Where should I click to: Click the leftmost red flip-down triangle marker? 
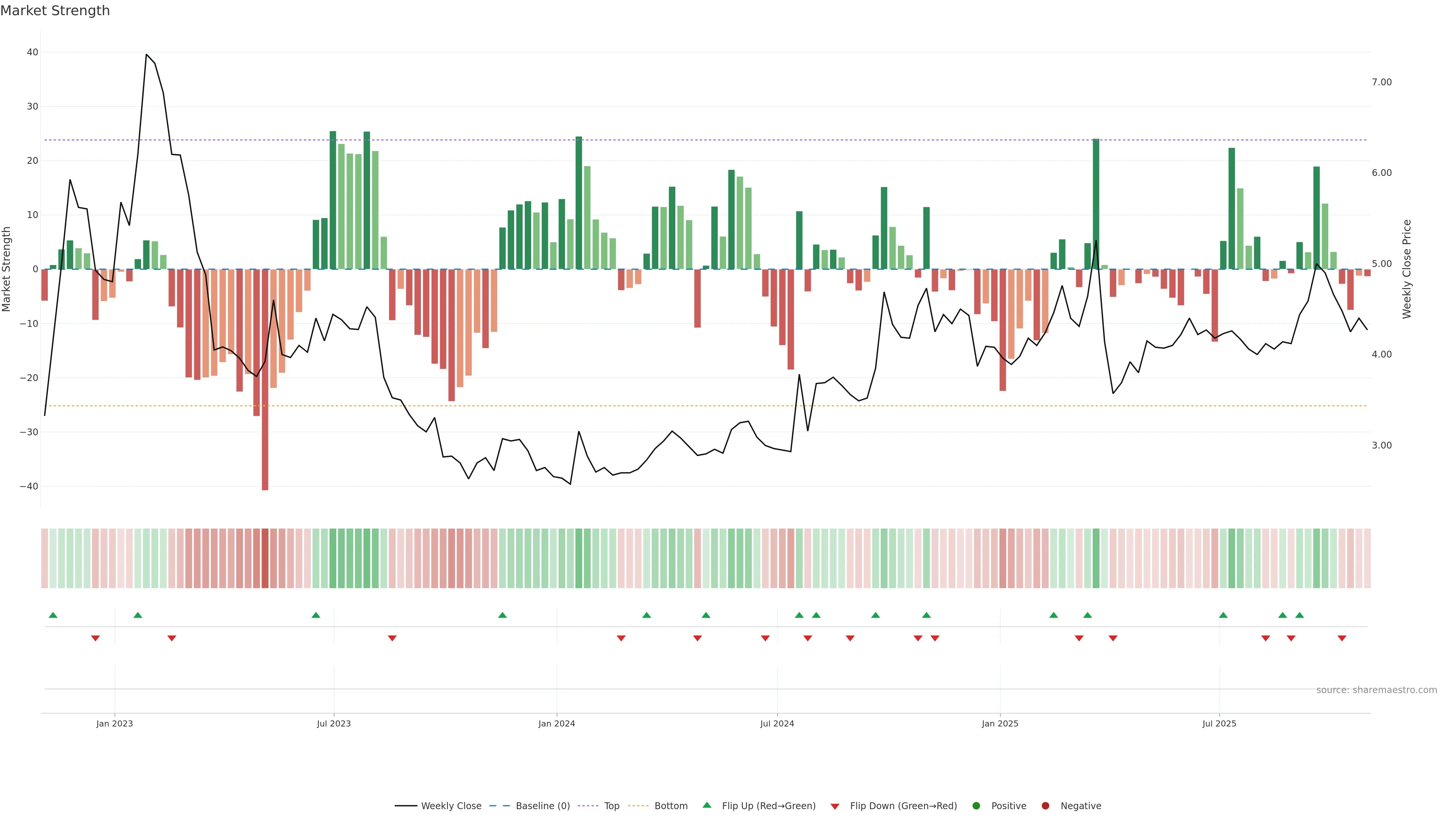pos(96,638)
